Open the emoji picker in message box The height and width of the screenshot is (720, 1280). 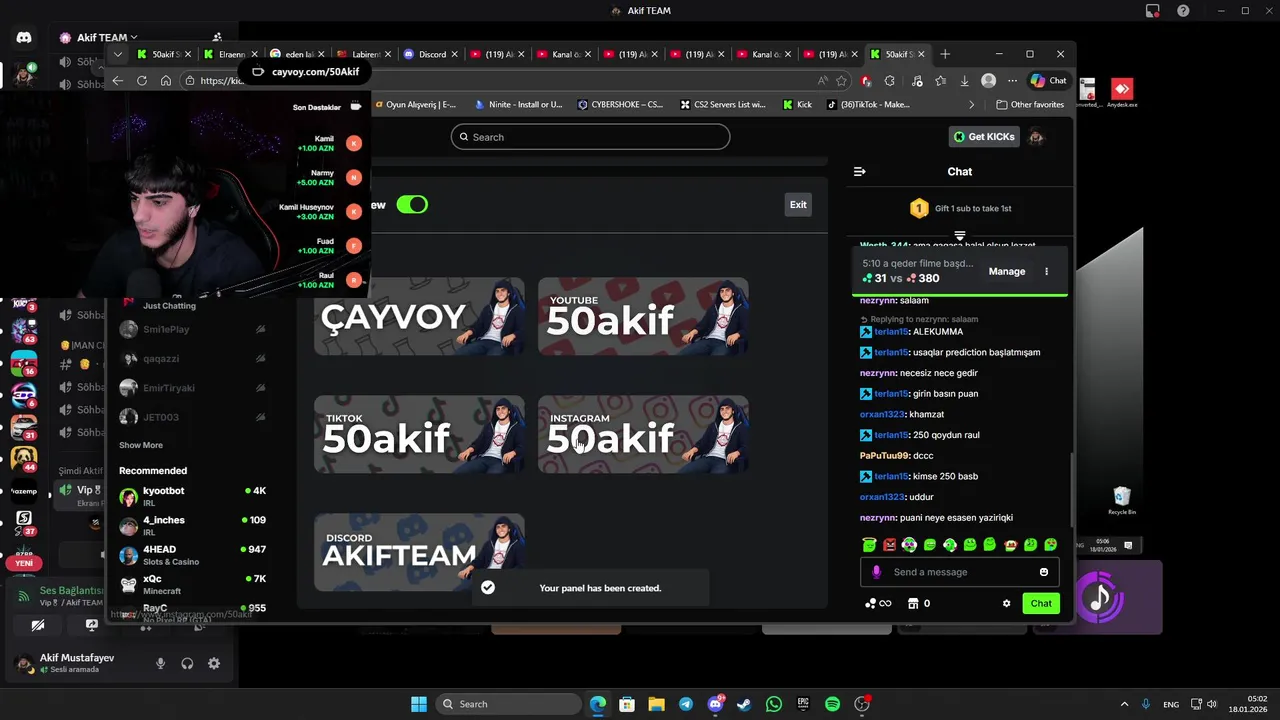(1043, 572)
